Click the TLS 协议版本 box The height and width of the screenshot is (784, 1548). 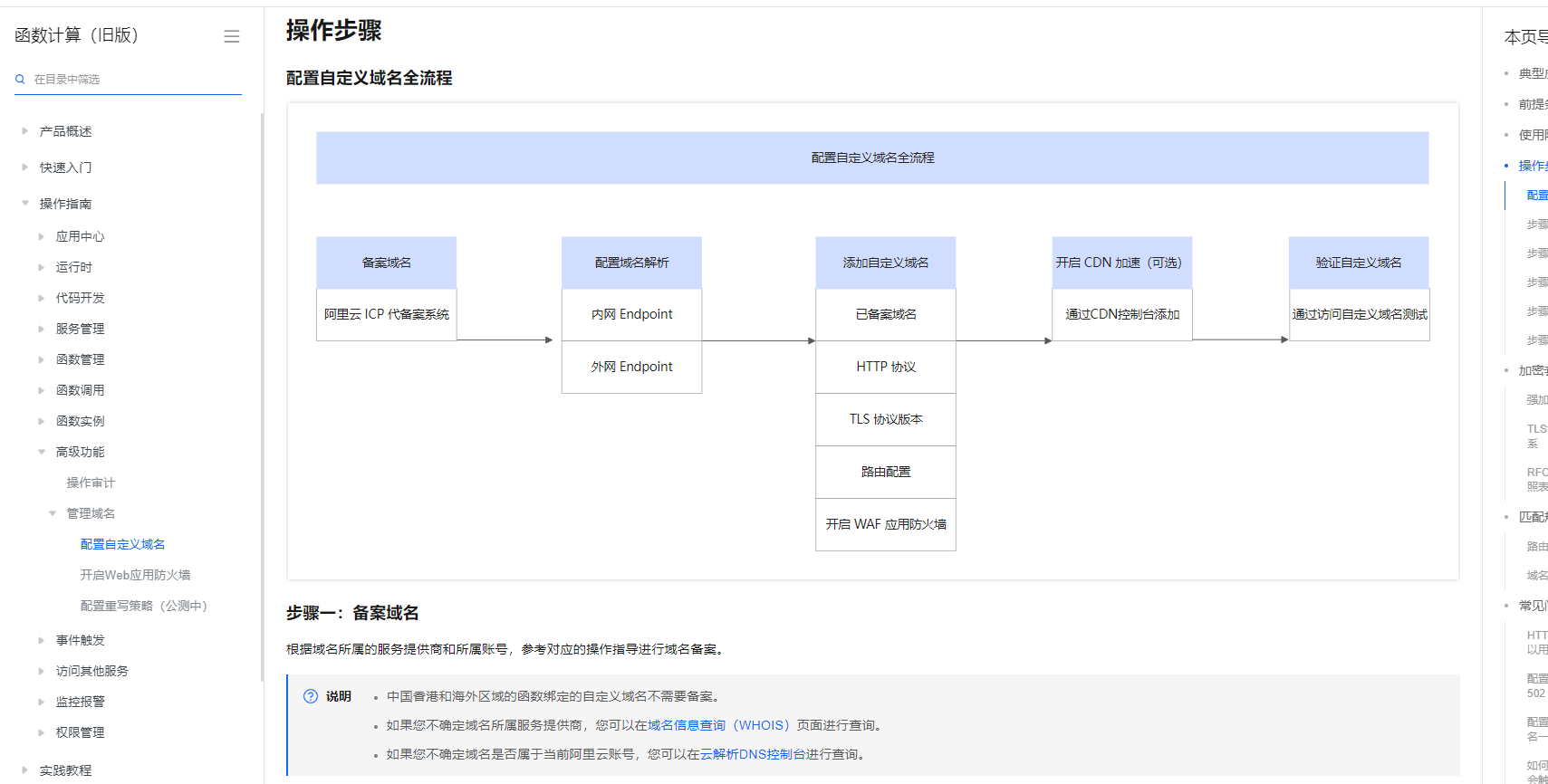[886, 419]
